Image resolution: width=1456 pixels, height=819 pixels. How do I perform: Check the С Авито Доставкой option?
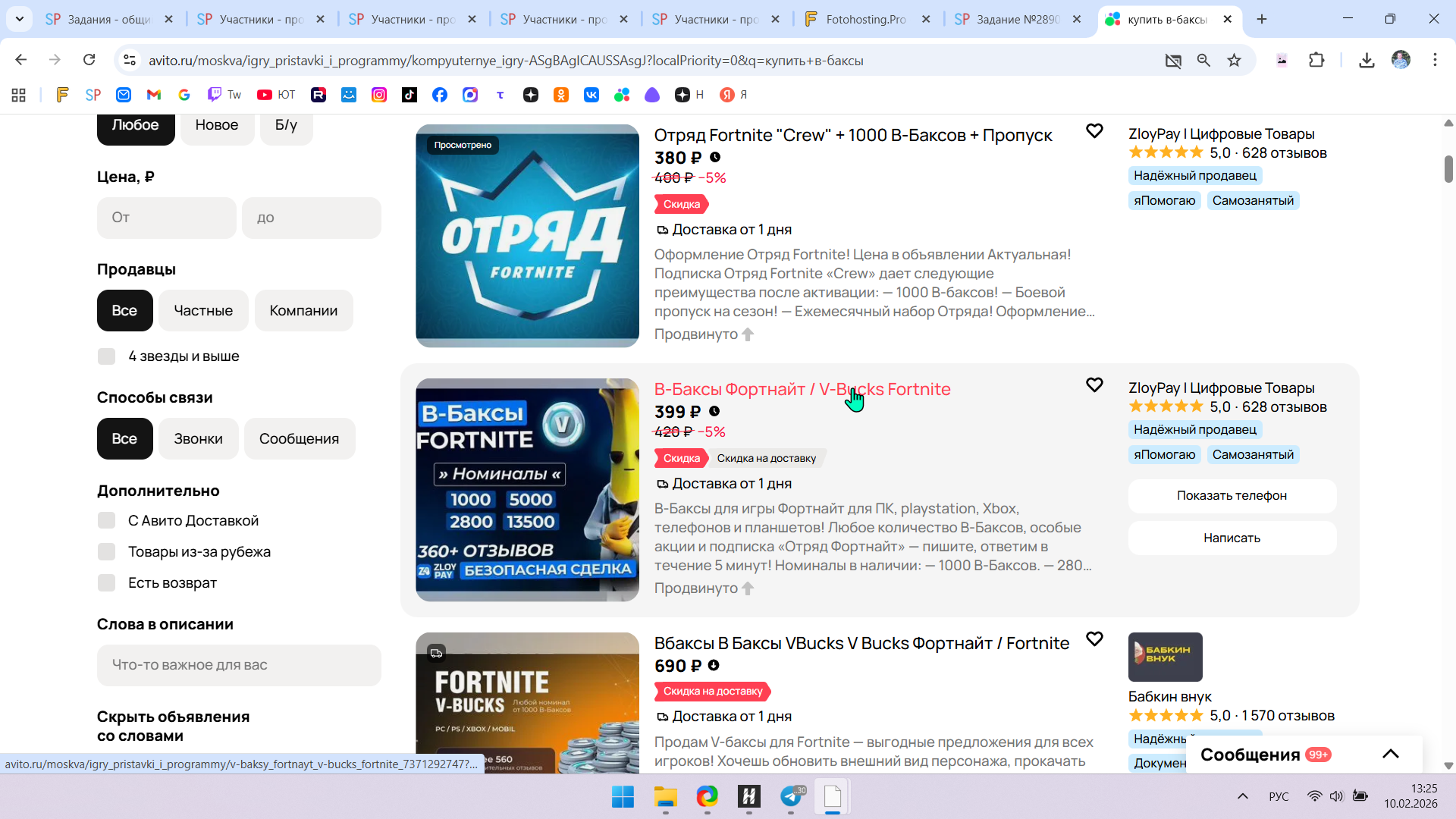tap(107, 521)
